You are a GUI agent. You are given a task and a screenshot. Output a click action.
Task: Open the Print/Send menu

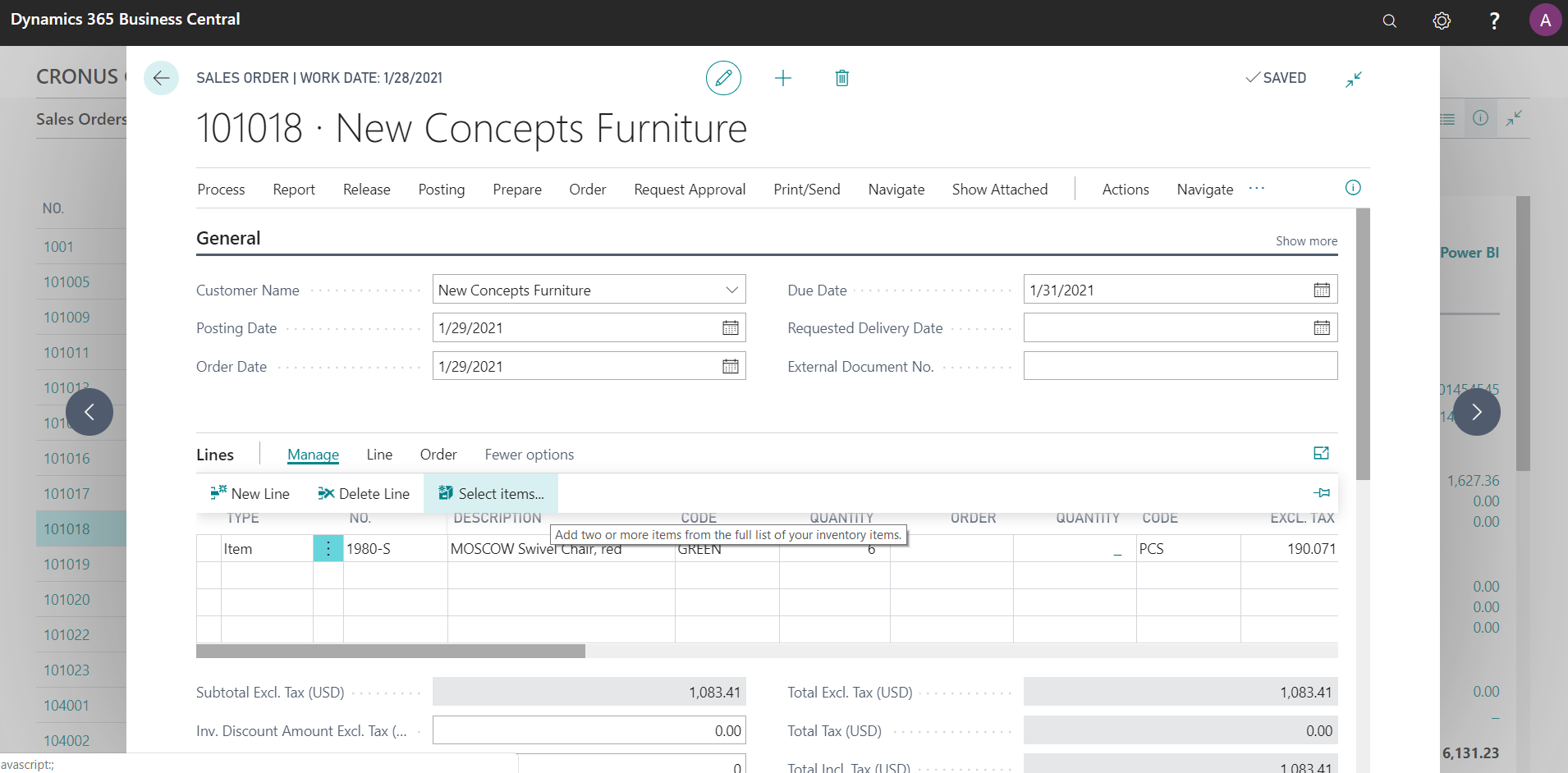tap(807, 190)
